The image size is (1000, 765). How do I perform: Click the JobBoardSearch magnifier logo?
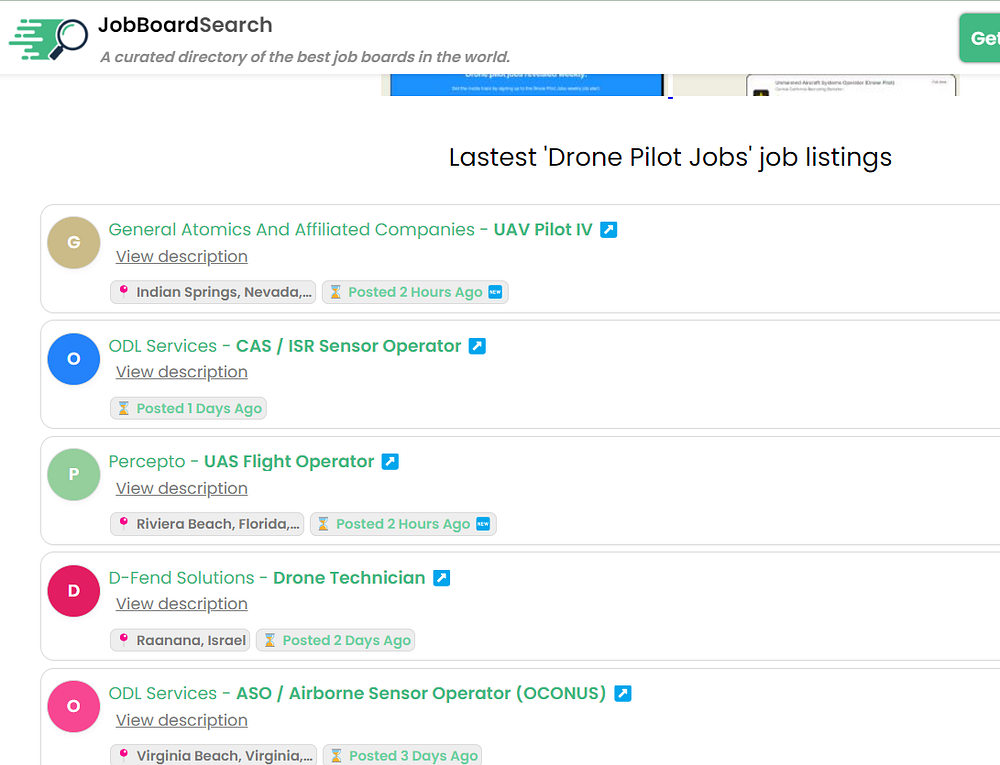(x=48, y=39)
